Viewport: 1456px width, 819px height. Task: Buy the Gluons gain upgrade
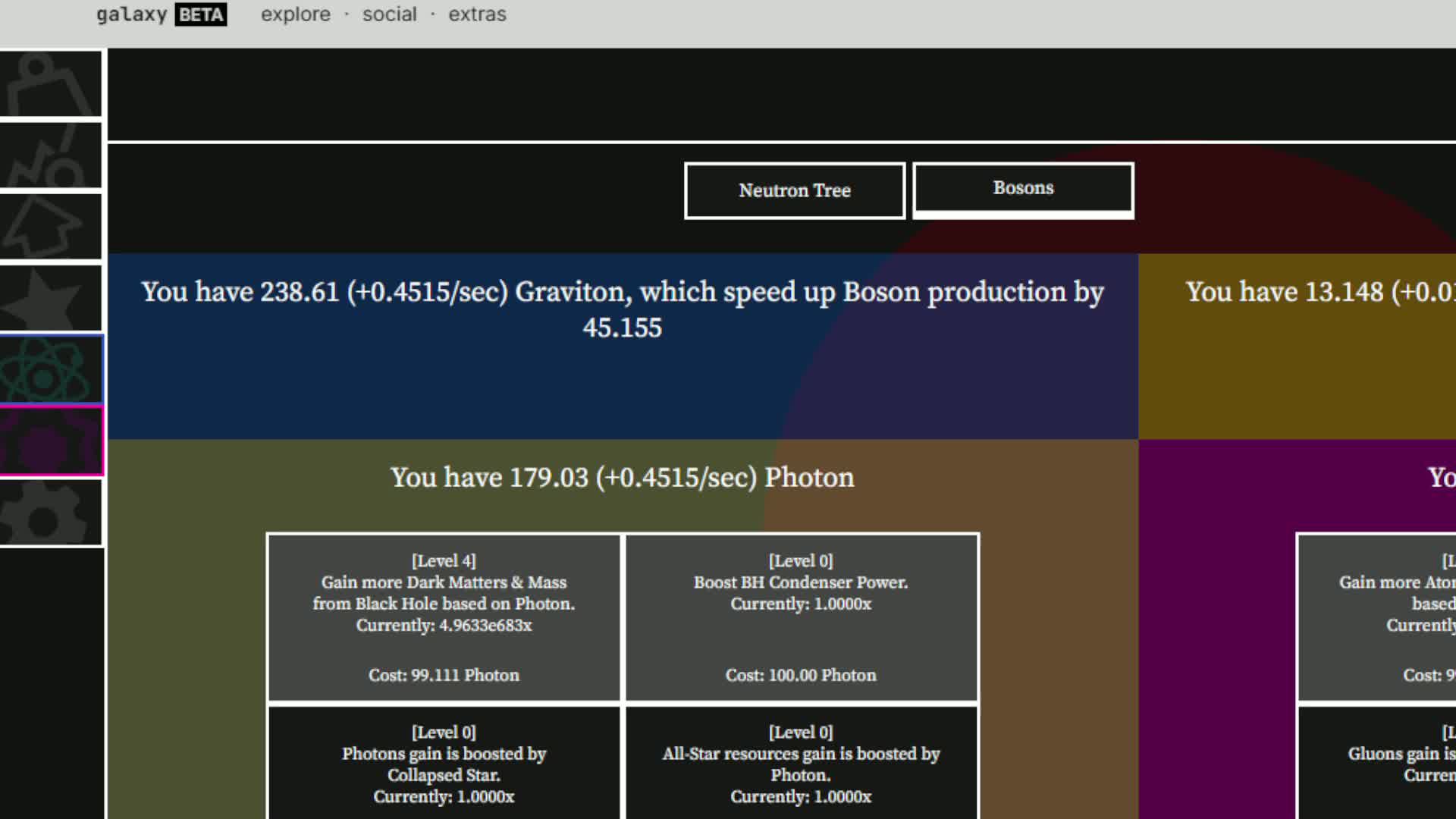click(1376, 763)
